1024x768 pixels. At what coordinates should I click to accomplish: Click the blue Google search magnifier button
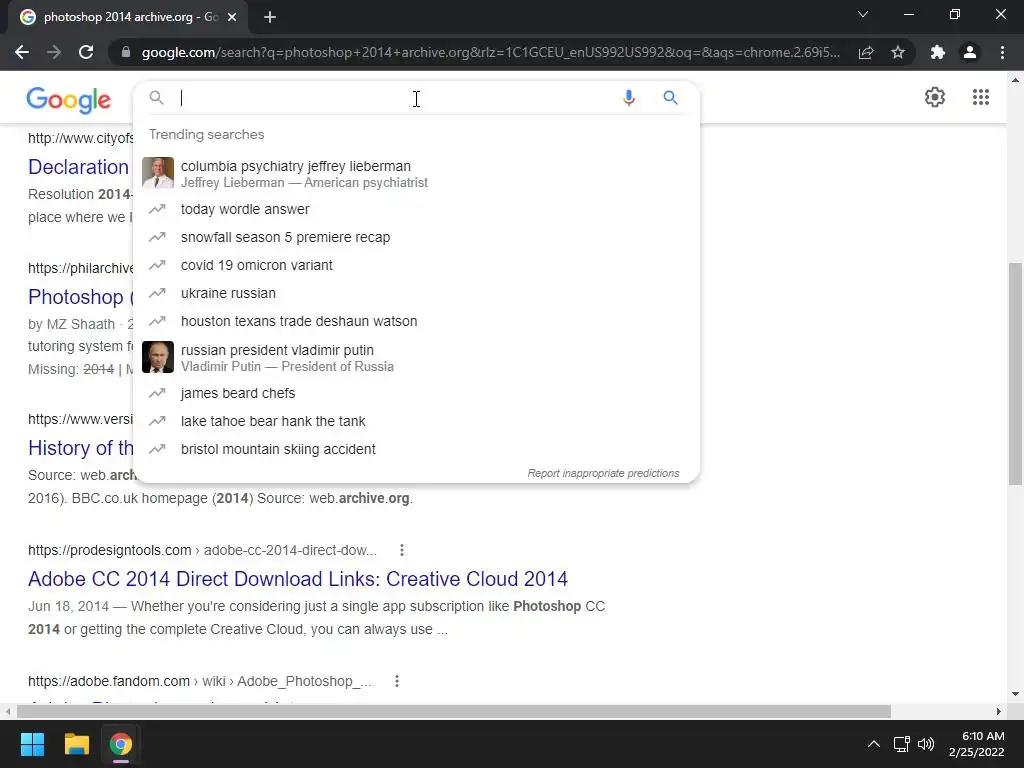coord(670,98)
